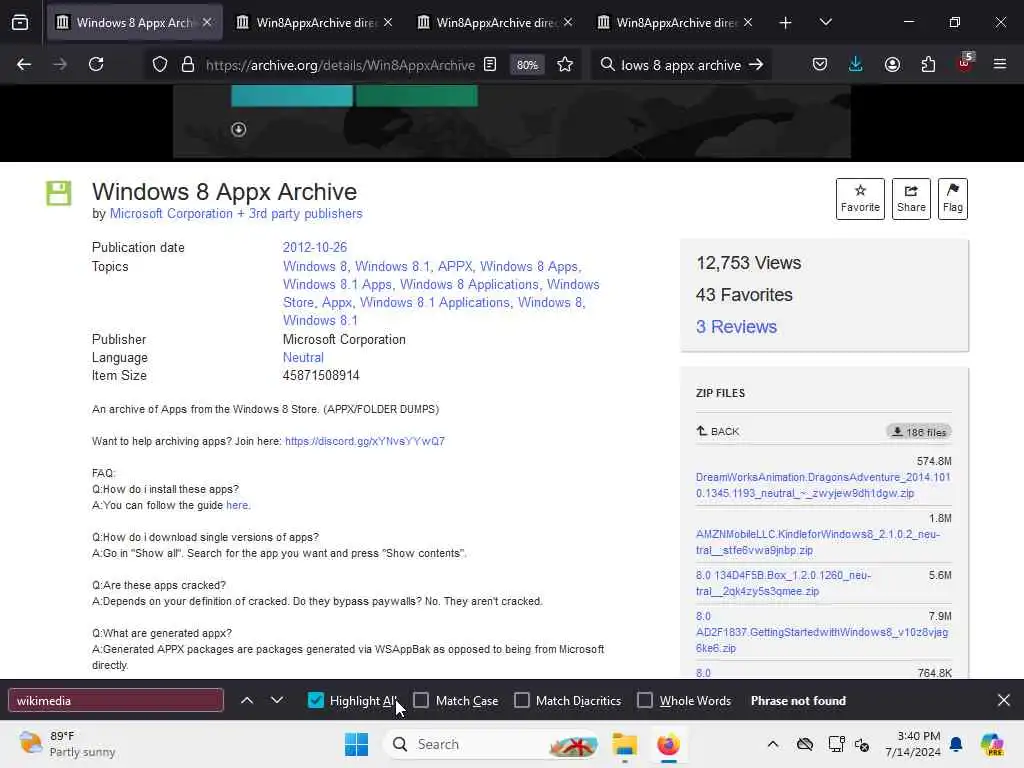The image size is (1024, 768).
Task: Click the Favorite button
Action: 860,199
